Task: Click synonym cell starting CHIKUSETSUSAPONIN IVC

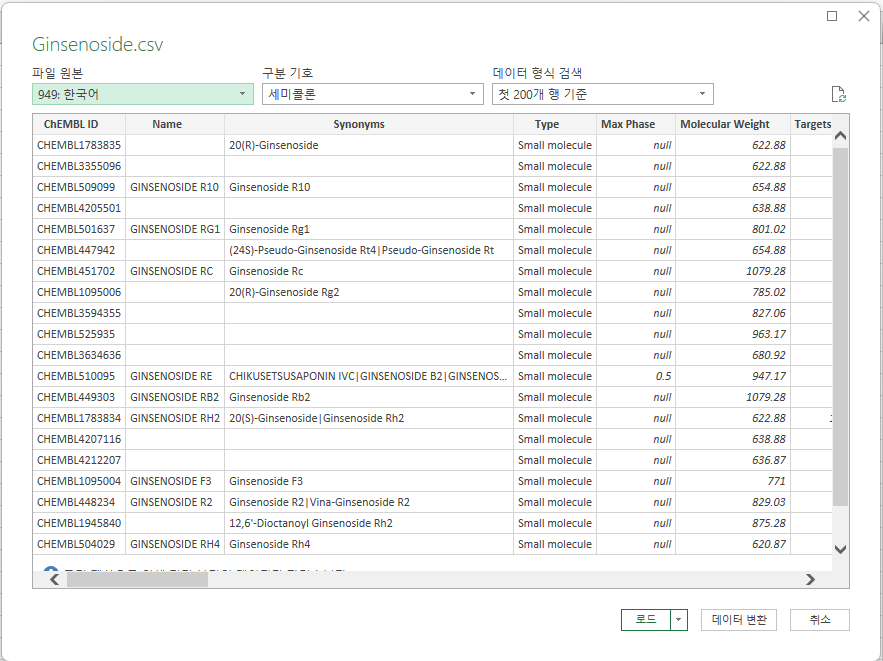Action: [369, 376]
